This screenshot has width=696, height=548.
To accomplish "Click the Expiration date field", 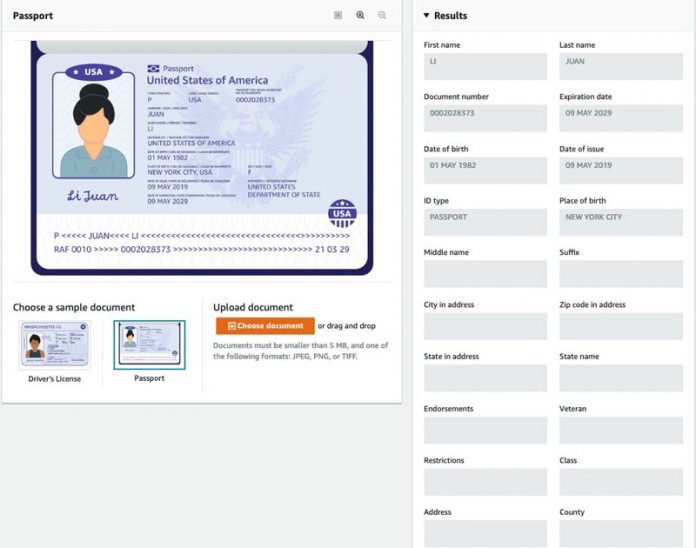I will (621, 118).
